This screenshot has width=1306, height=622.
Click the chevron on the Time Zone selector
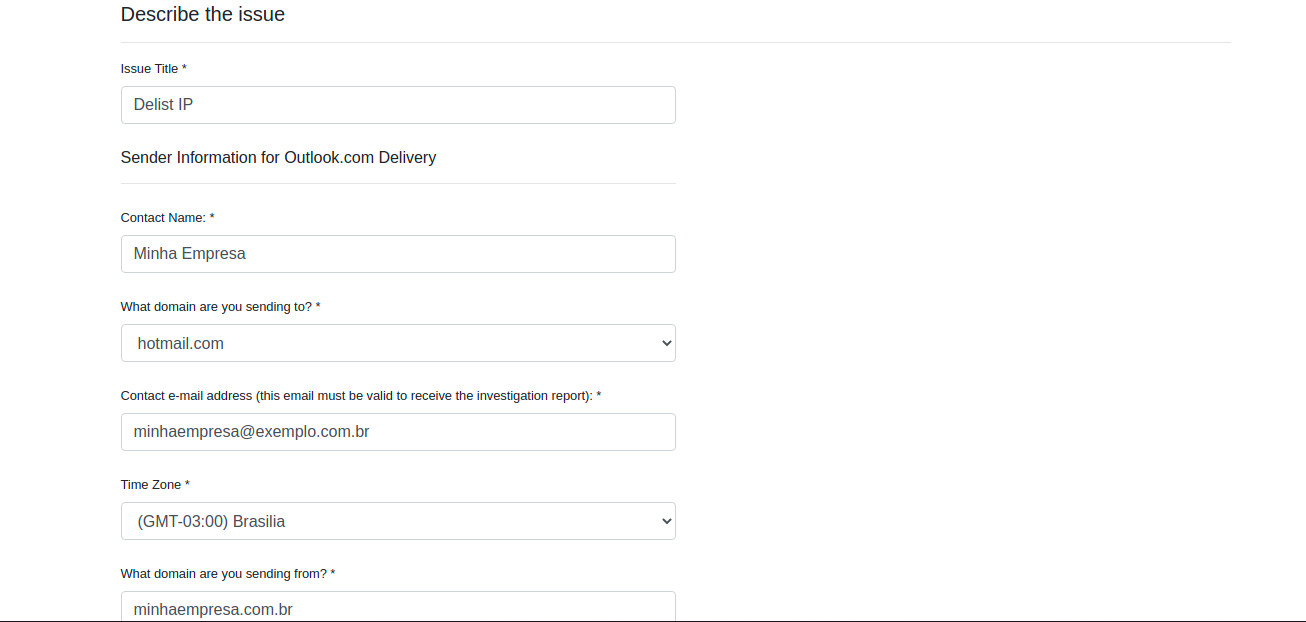click(667, 521)
